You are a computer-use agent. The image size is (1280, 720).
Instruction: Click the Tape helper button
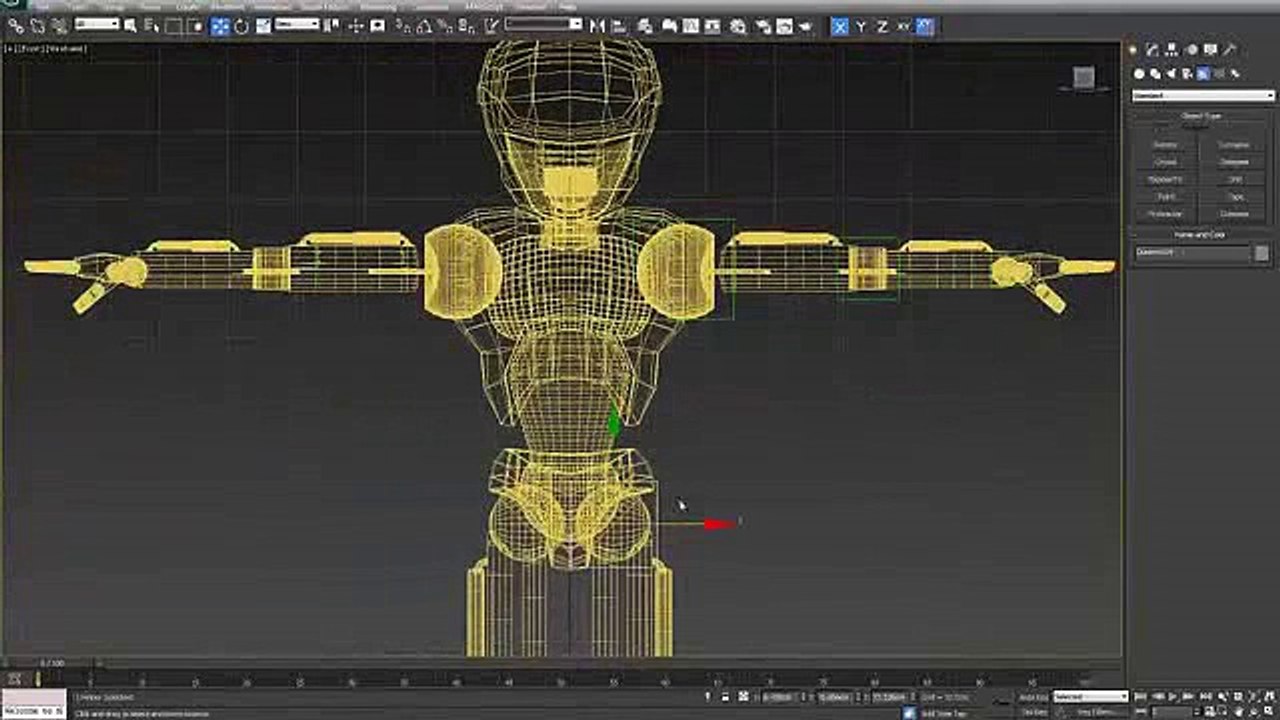coord(1235,197)
